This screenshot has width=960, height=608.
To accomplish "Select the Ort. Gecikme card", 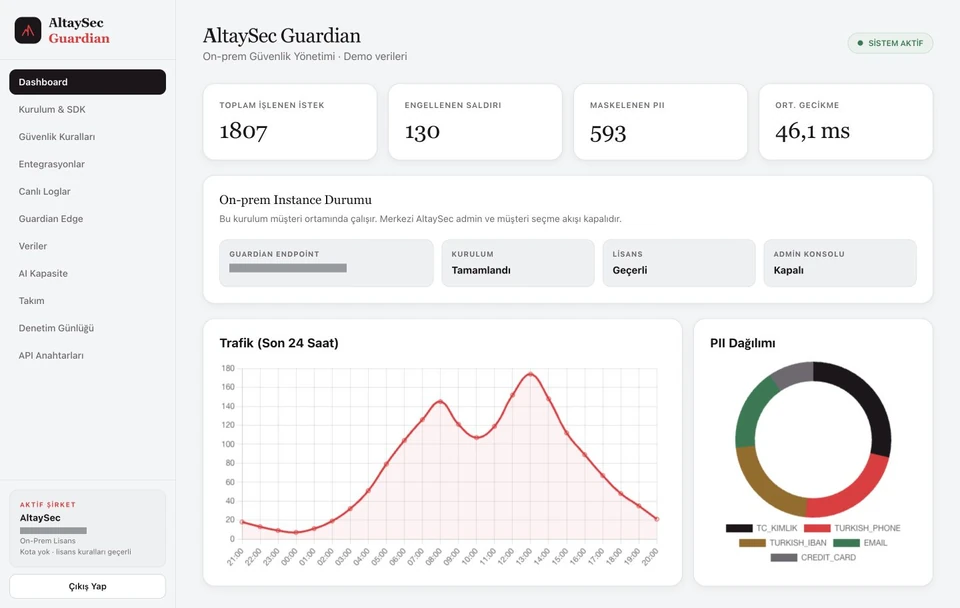I will [846, 122].
